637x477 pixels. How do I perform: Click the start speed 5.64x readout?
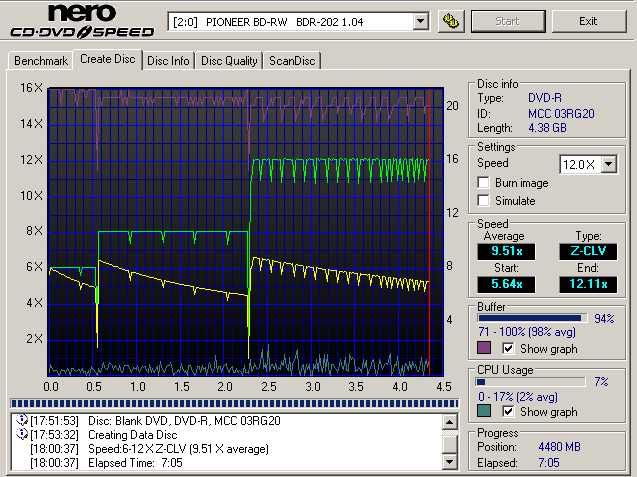pos(506,284)
